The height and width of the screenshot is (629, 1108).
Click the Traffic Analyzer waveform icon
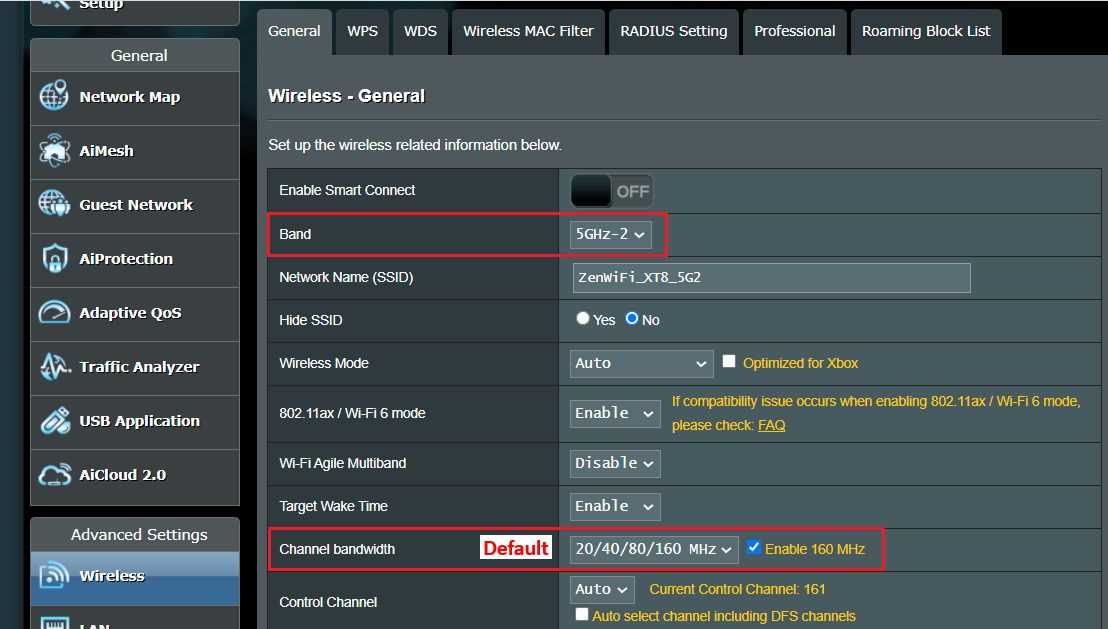(54, 366)
